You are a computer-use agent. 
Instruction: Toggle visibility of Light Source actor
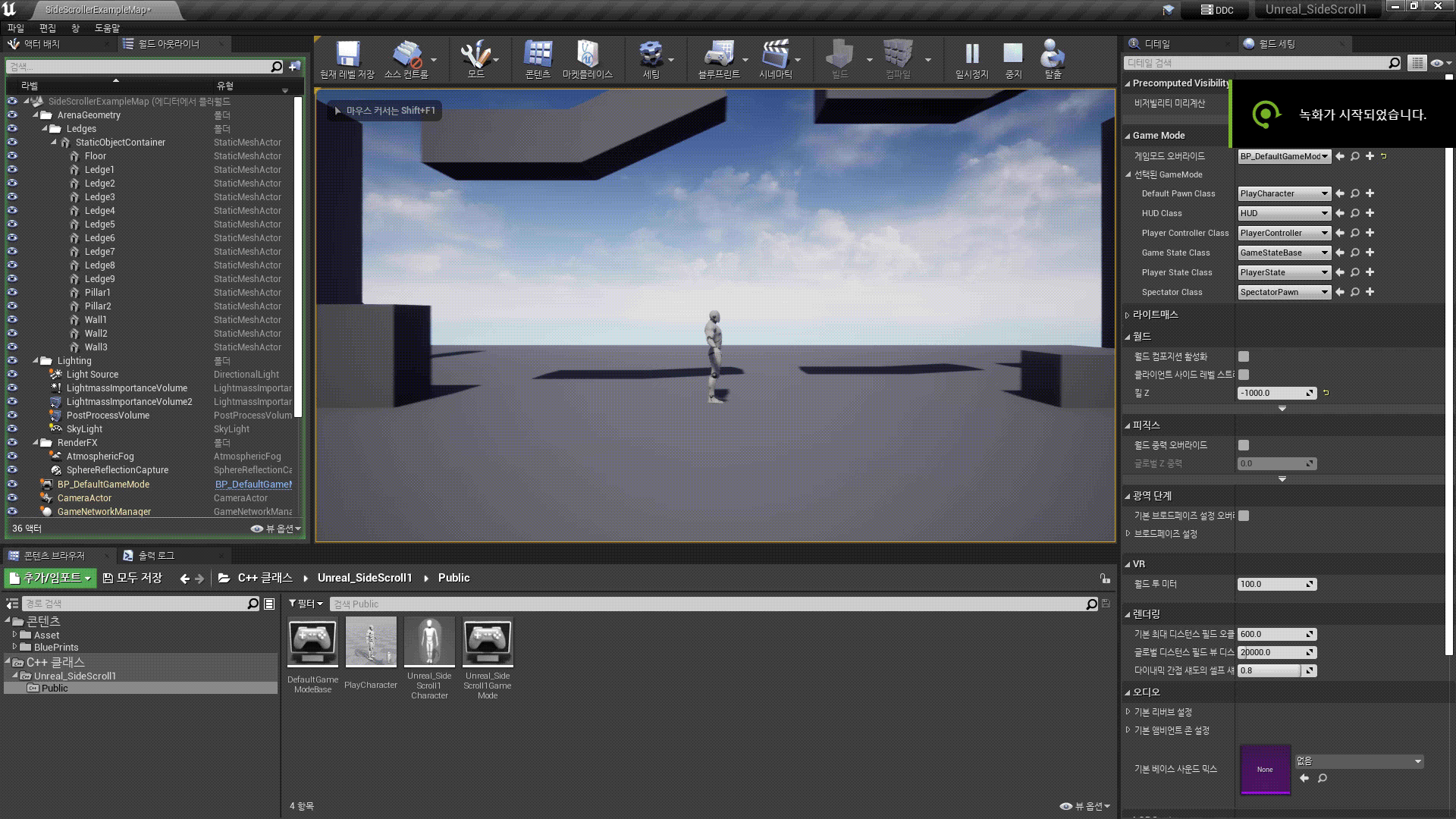pyautogui.click(x=12, y=375)
